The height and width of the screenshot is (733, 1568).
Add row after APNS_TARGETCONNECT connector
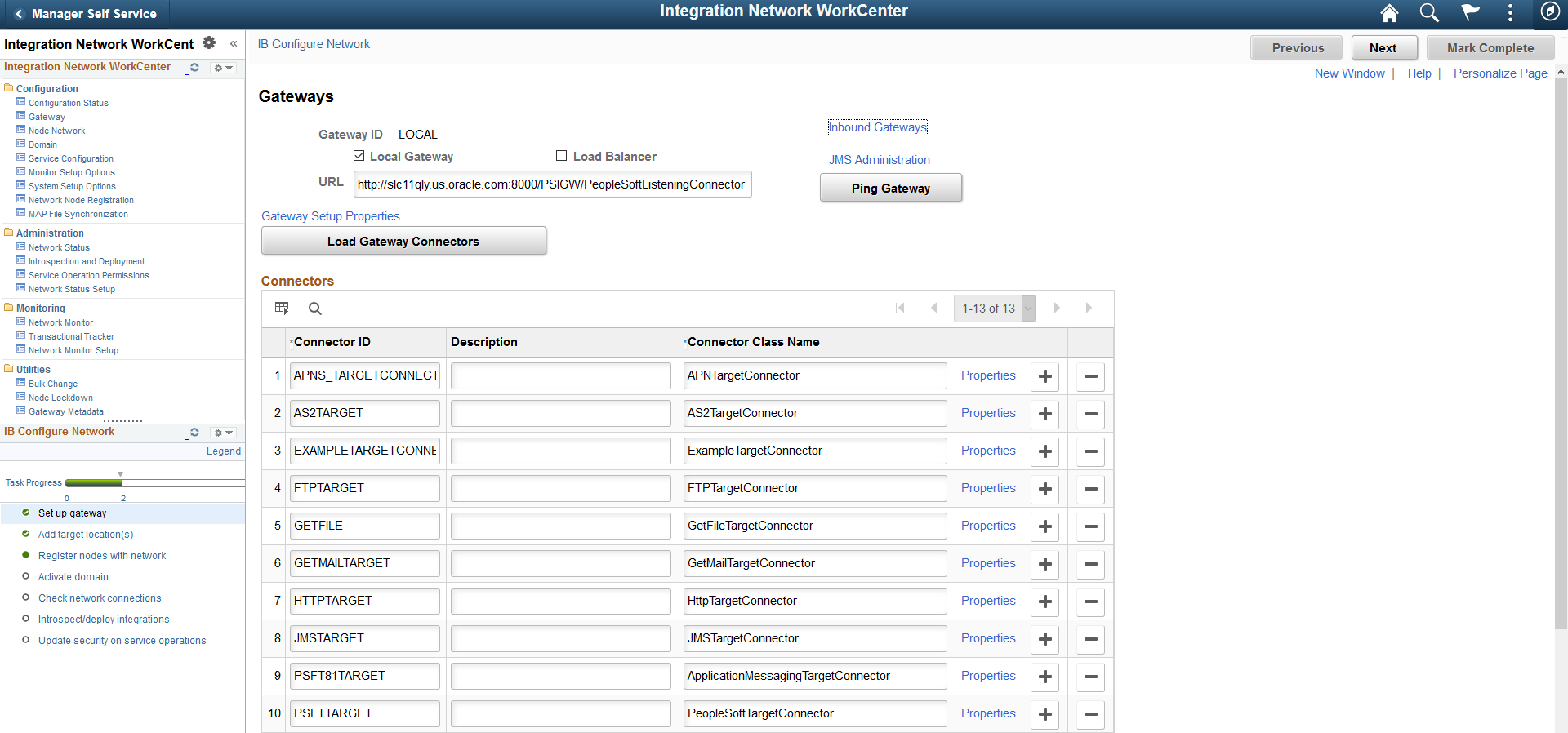(1045, 376)
